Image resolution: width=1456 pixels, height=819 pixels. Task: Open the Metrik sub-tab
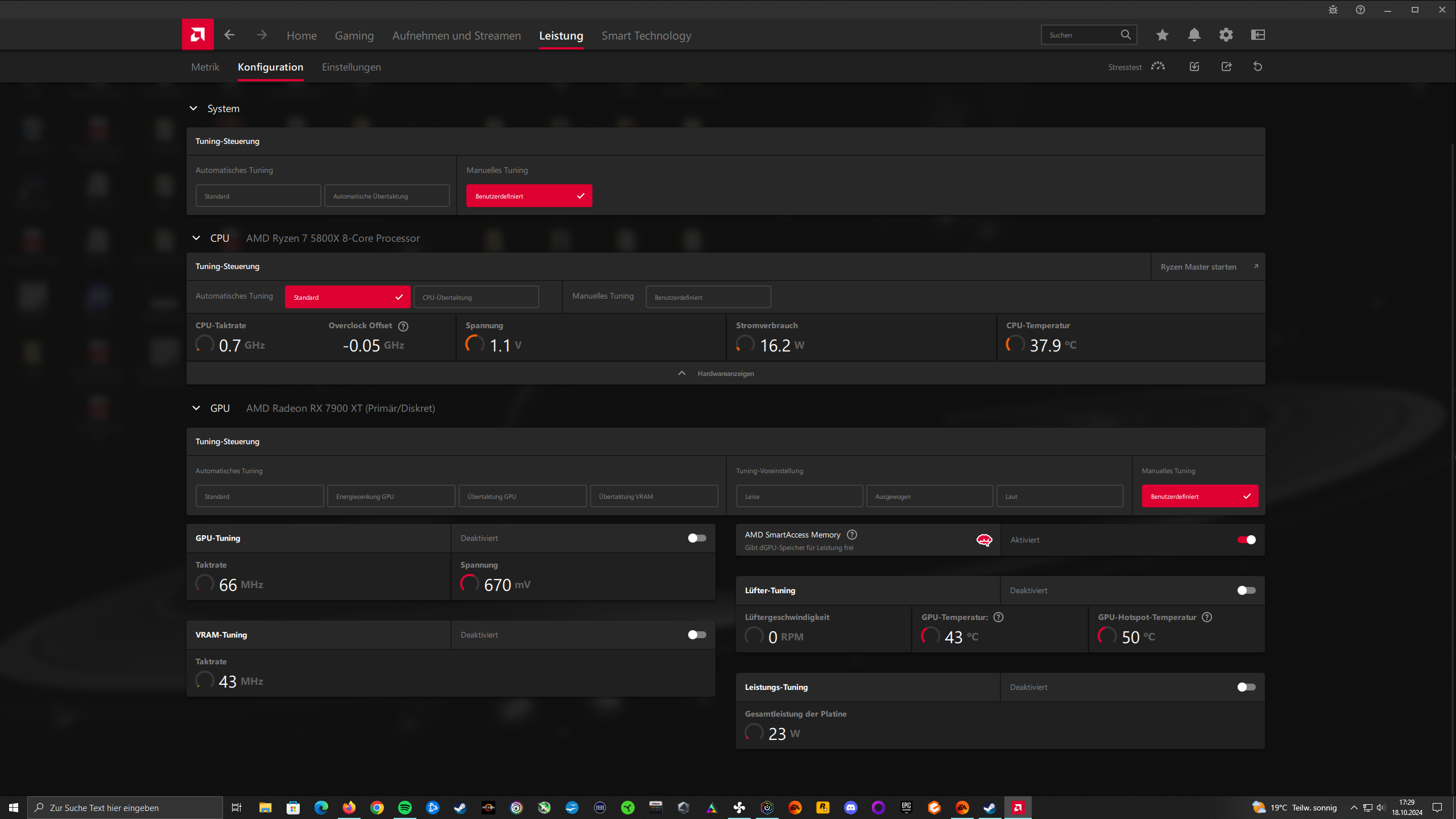[x=205, y=67]
